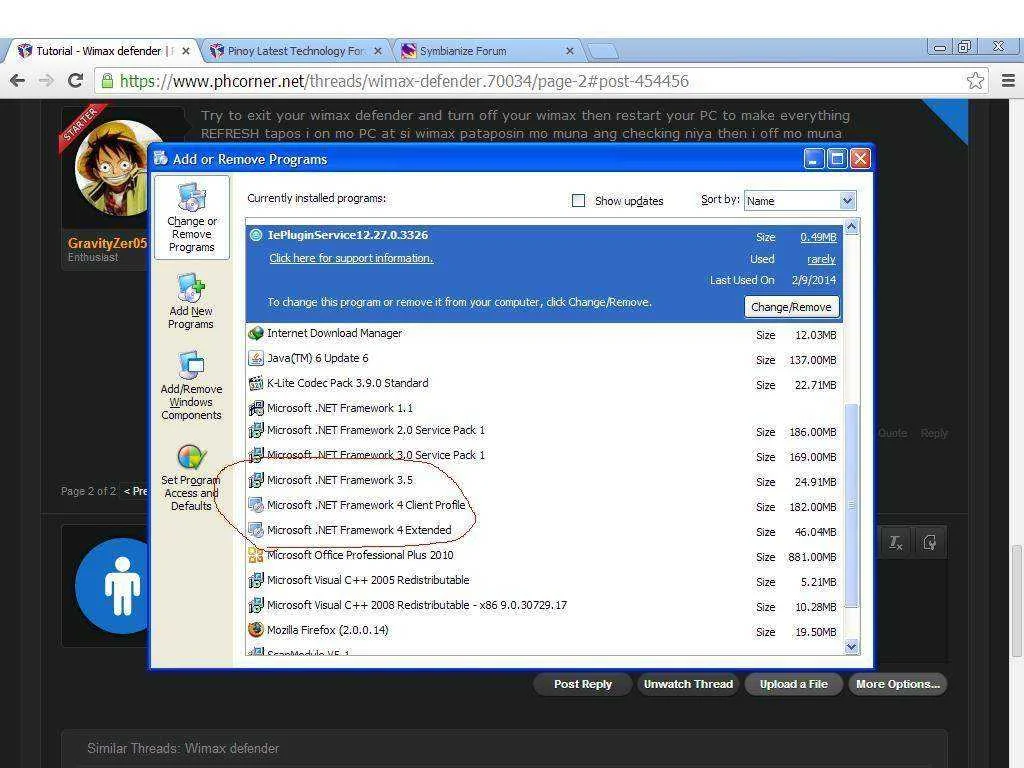
Task: Click GravityZer05's avatar picture
Action: [112, 168]
